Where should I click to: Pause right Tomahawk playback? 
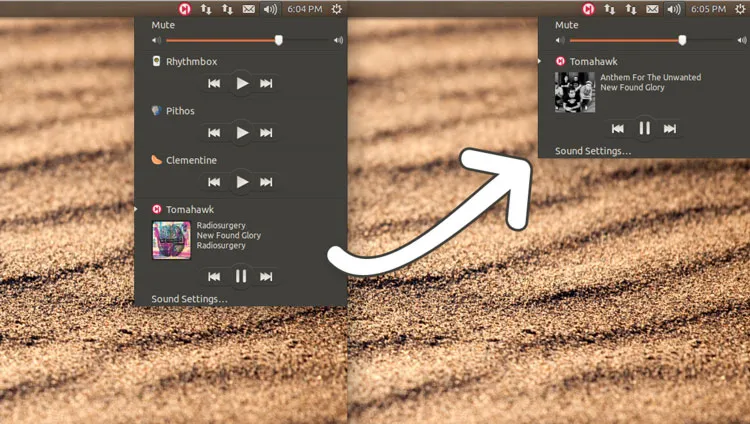pos(645,128)
